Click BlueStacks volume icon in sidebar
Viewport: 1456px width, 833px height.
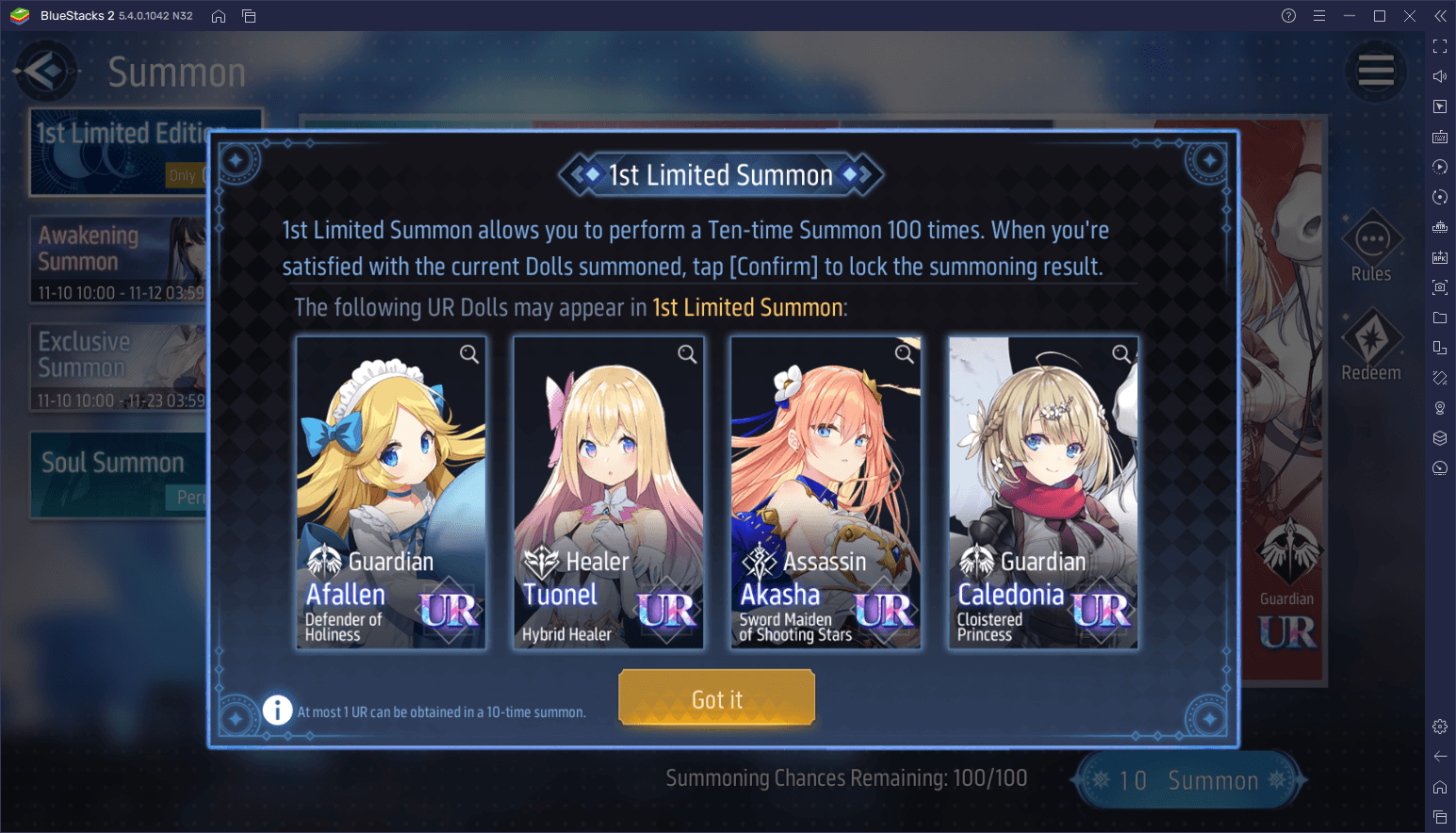point(1440,76)
